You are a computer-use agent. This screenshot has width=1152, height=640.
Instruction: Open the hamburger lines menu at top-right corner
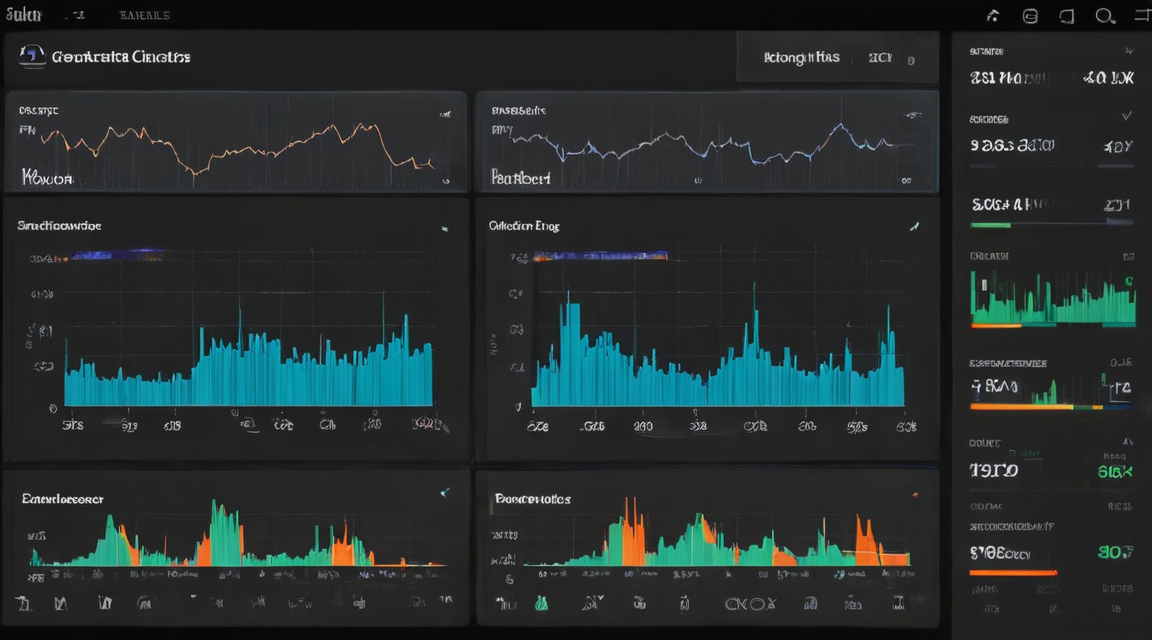(x=1143, y=15)
